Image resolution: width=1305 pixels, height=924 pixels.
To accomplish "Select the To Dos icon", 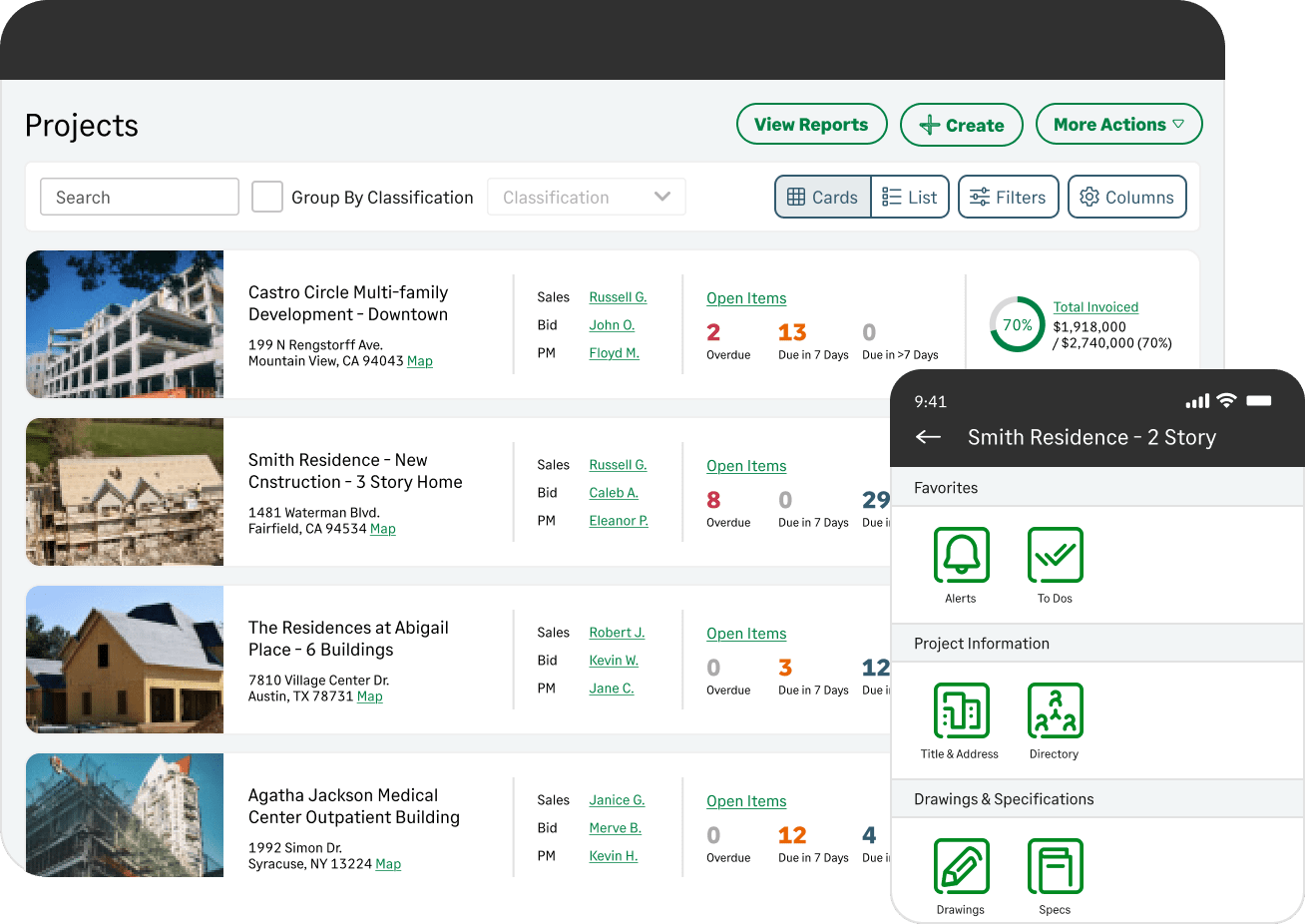I will (1055, 556).
